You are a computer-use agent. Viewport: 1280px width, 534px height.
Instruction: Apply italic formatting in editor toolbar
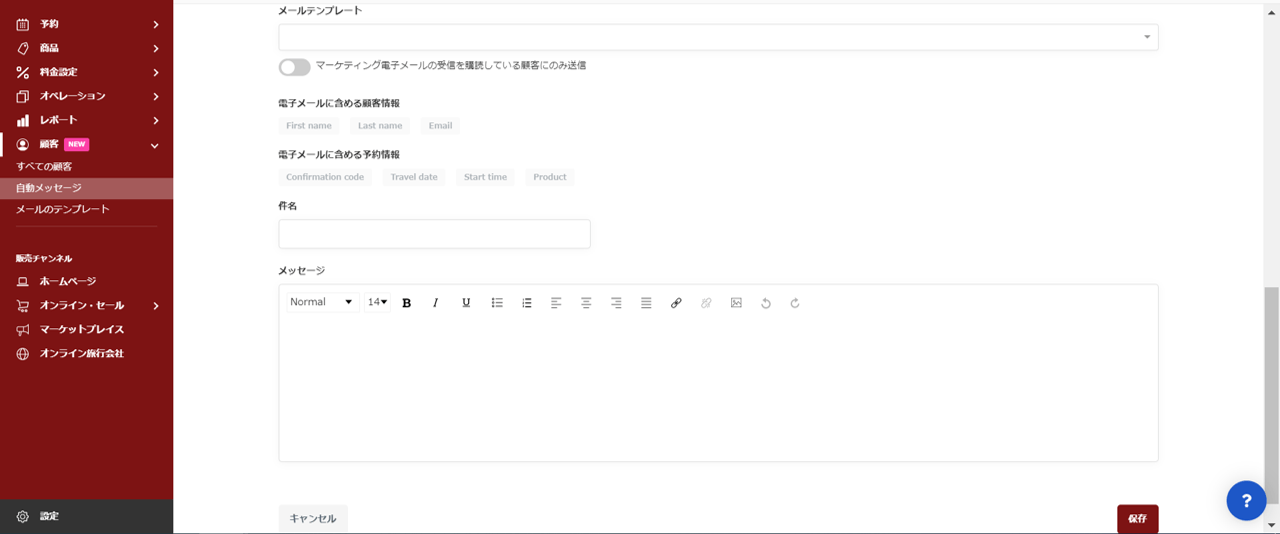click(x=435, y=303)
